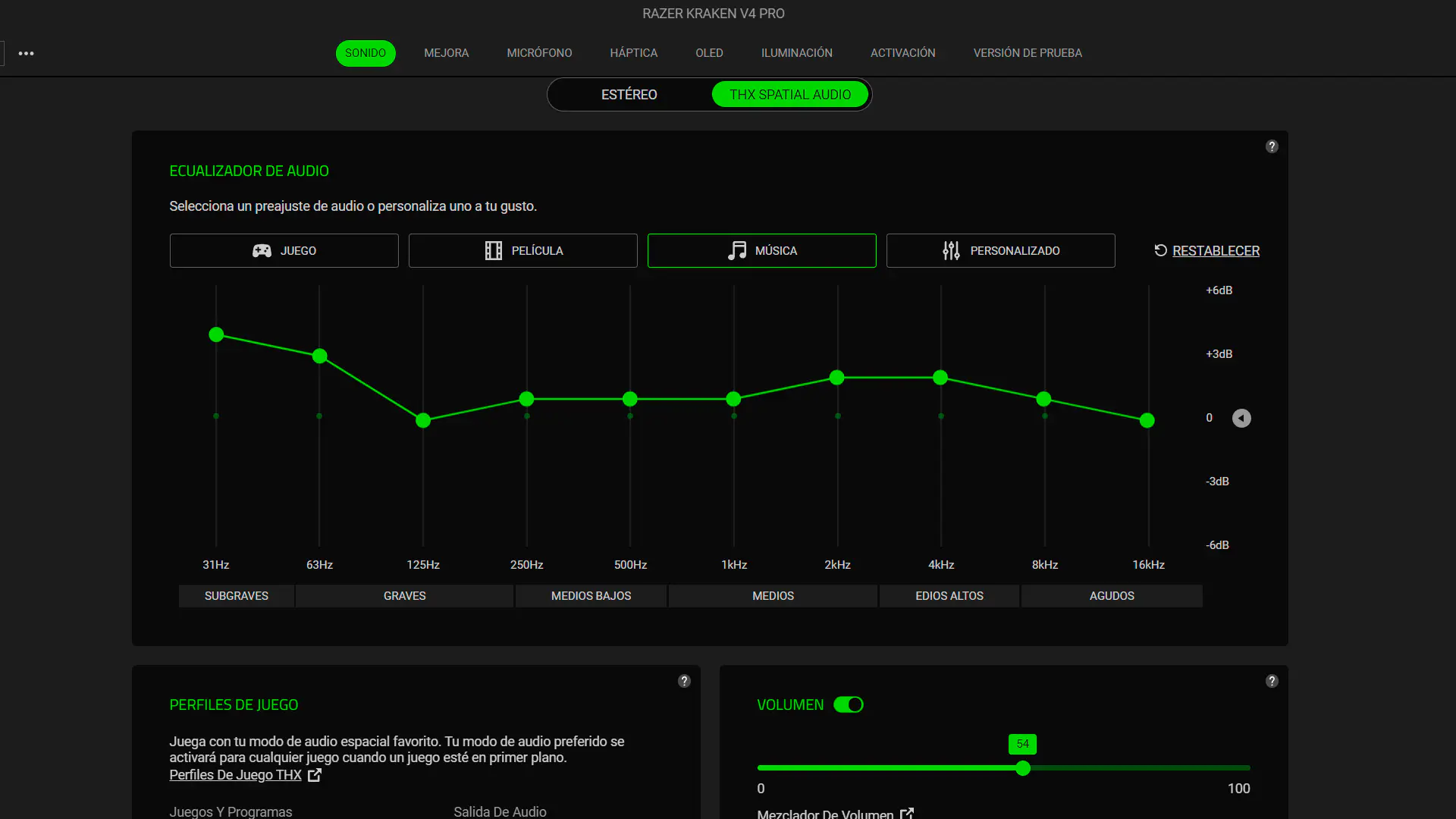Click the 2kHz equalizer band handle
This screenshot has width=1456, height=819.
click(x=837, y=378)
